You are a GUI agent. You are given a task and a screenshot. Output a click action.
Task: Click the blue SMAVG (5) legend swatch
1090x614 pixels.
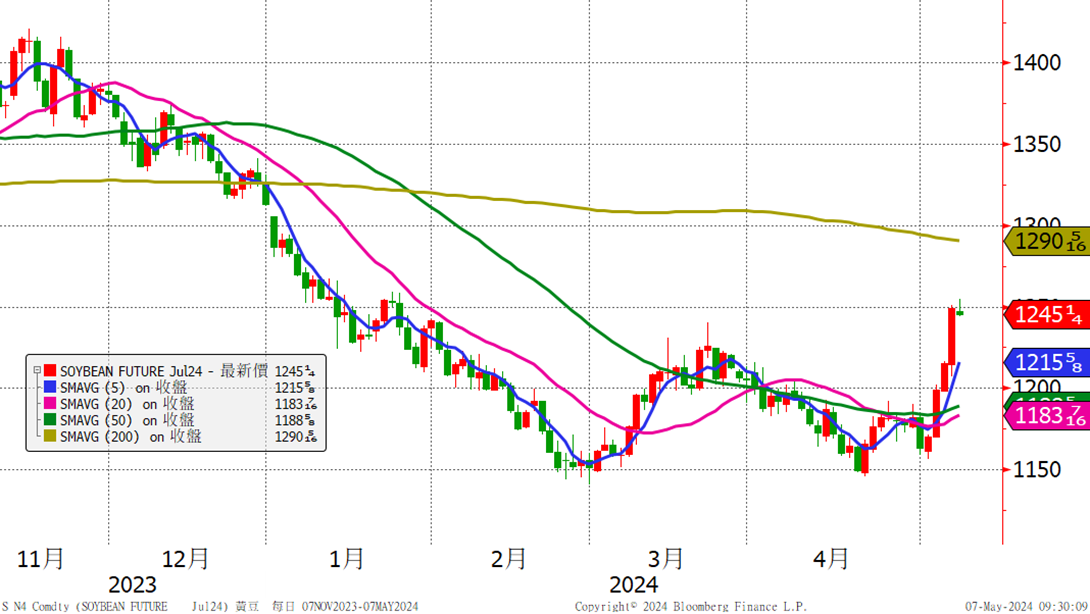pos(50,387)
